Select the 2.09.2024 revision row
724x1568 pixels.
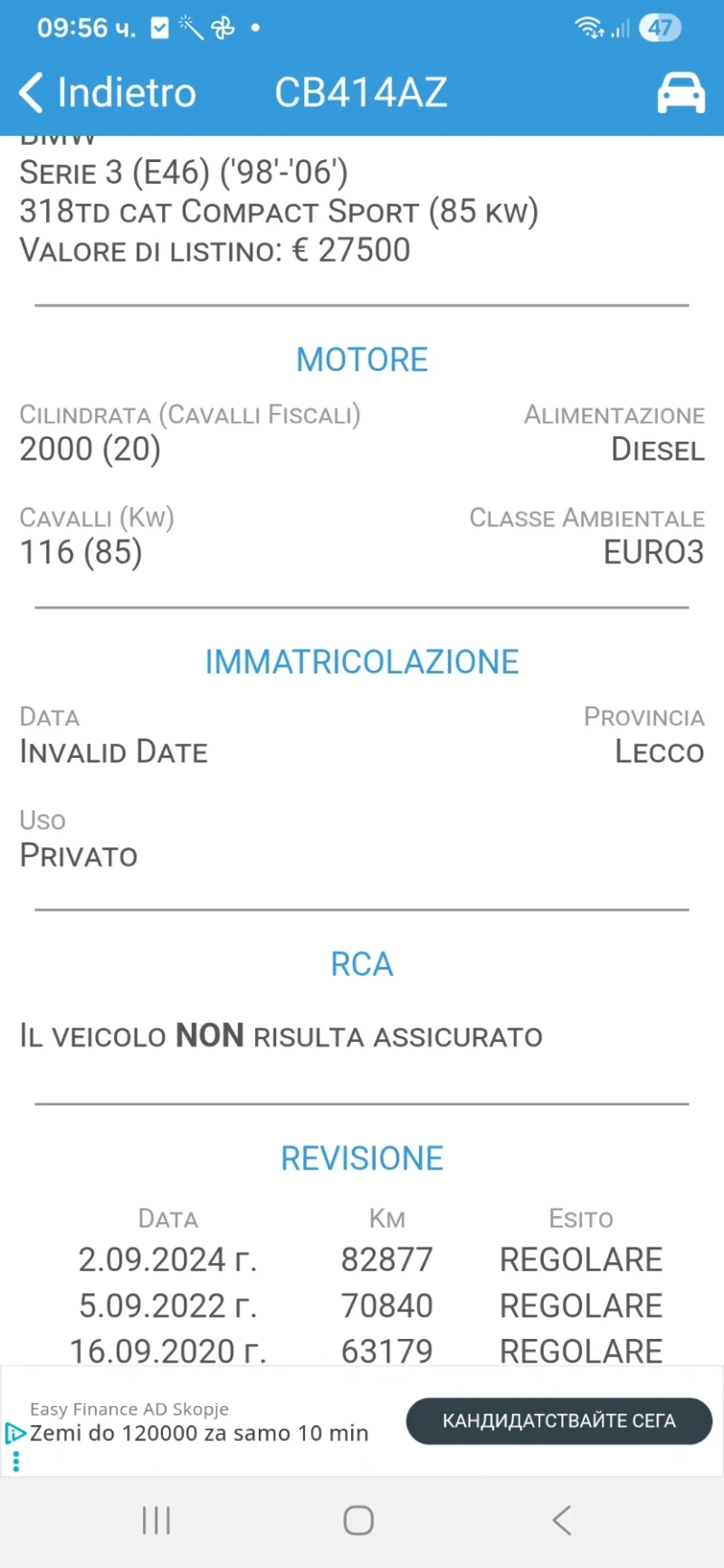[362, 1259]
